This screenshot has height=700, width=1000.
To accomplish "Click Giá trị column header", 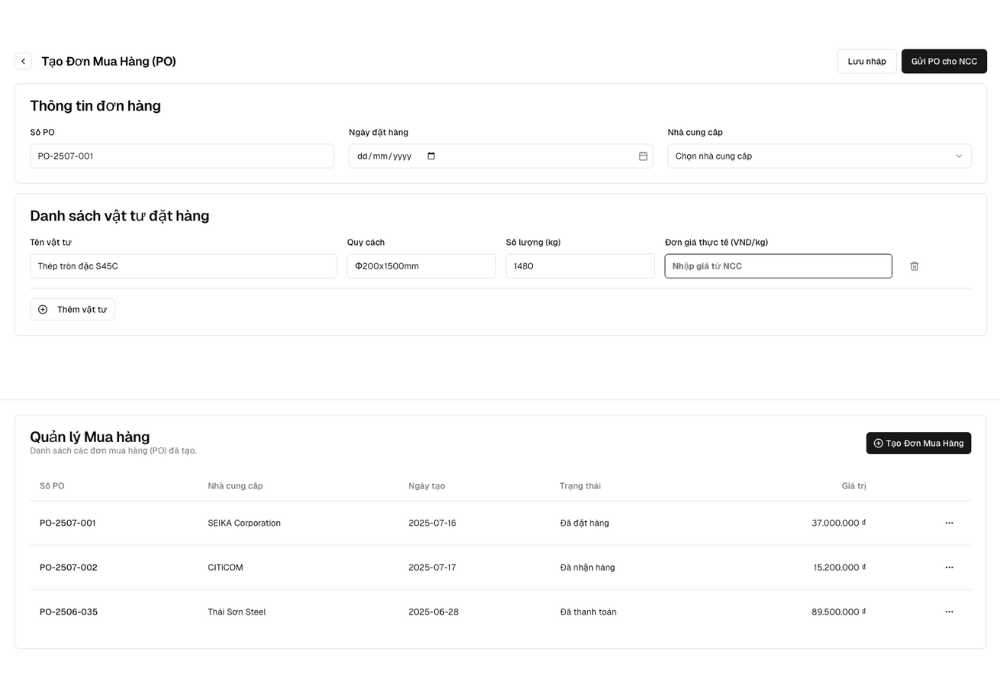I will 854,486.
